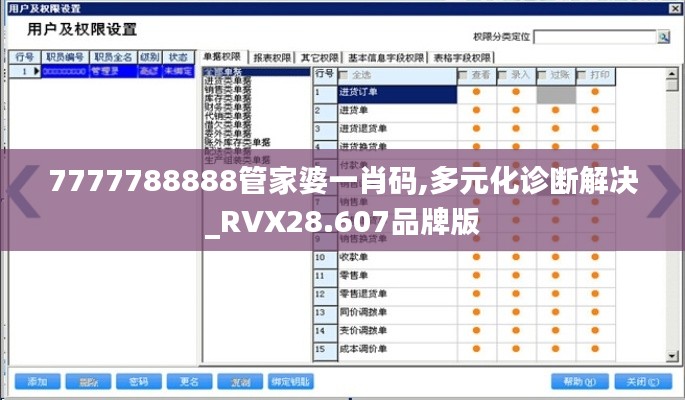Click the 职员编号 column header

(65, 57)
